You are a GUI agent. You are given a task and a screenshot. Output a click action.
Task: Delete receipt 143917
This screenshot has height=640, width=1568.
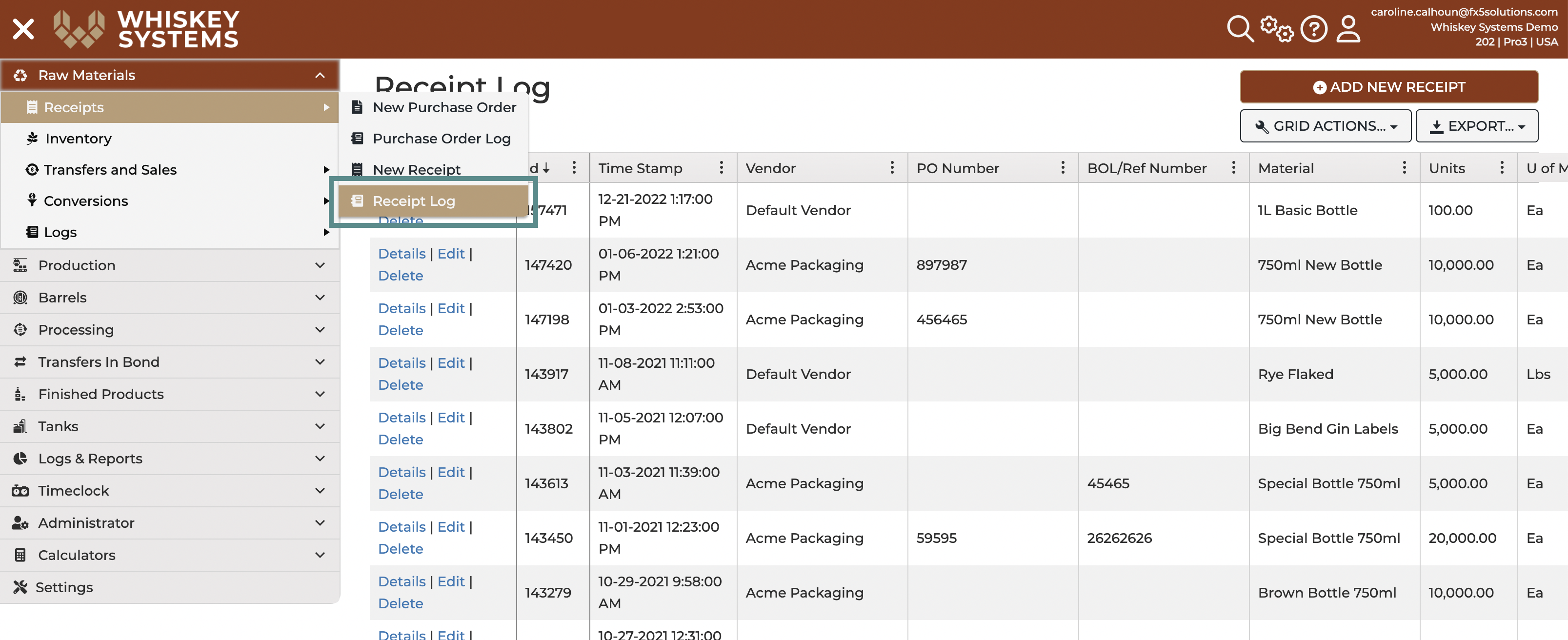[x=401, y=385]
